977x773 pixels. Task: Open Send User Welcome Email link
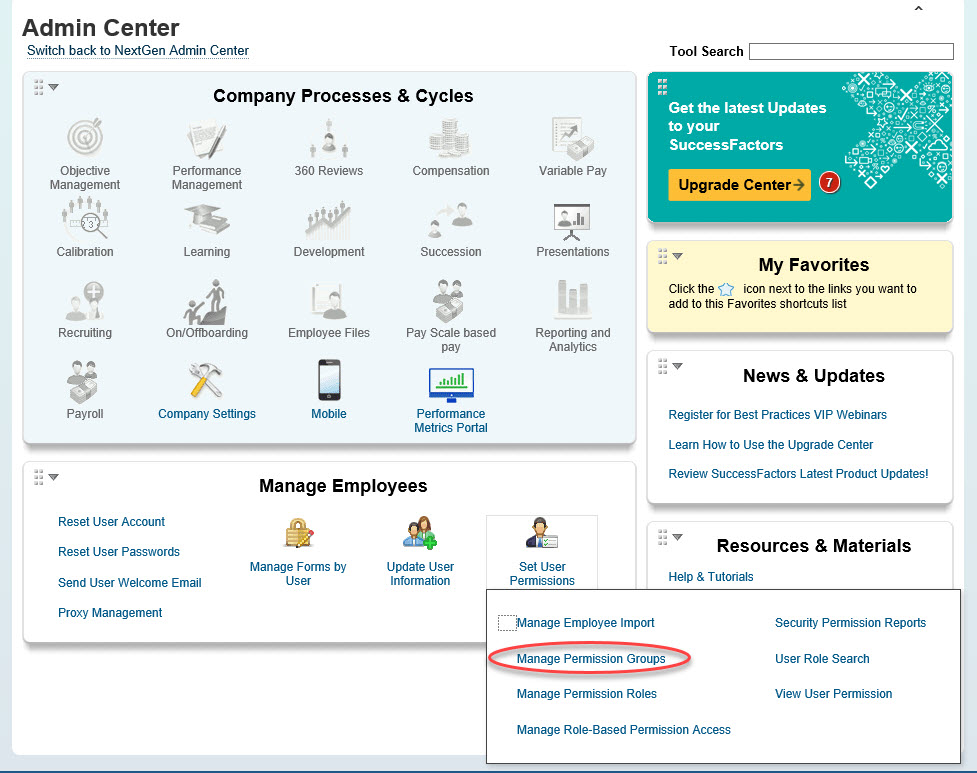pos(130,583)
